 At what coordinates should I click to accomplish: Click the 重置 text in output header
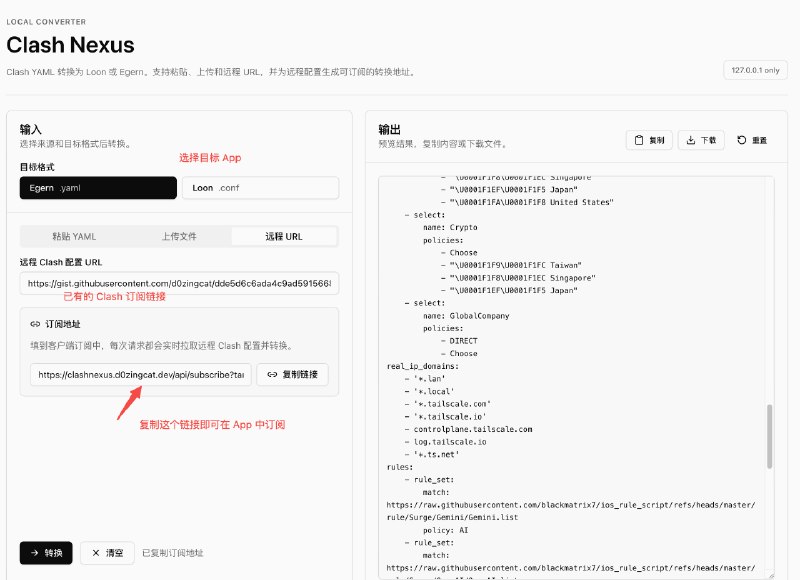[x=760, y=140]
